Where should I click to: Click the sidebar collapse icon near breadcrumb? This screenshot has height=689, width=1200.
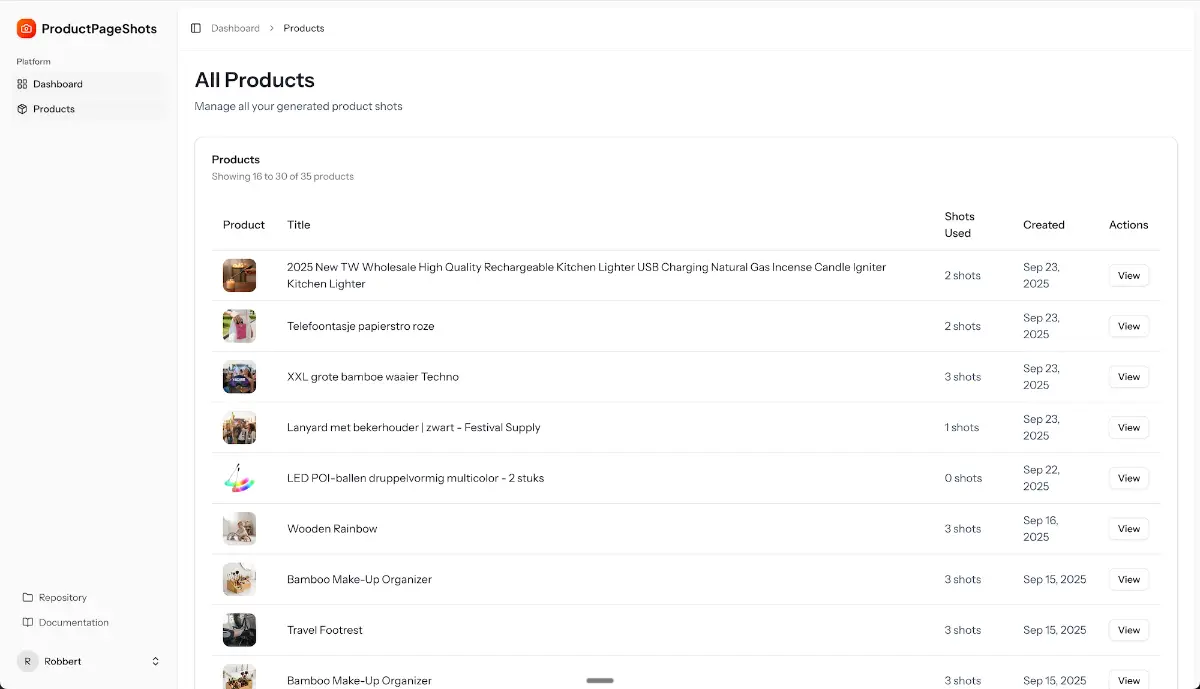click(x=196, y=28)
